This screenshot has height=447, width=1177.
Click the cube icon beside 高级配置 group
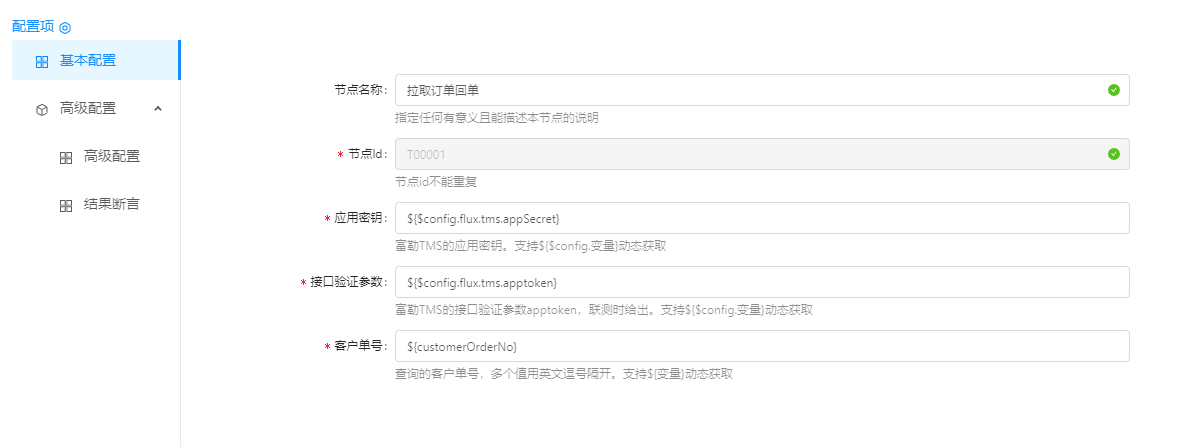click(x=41, y=109)
